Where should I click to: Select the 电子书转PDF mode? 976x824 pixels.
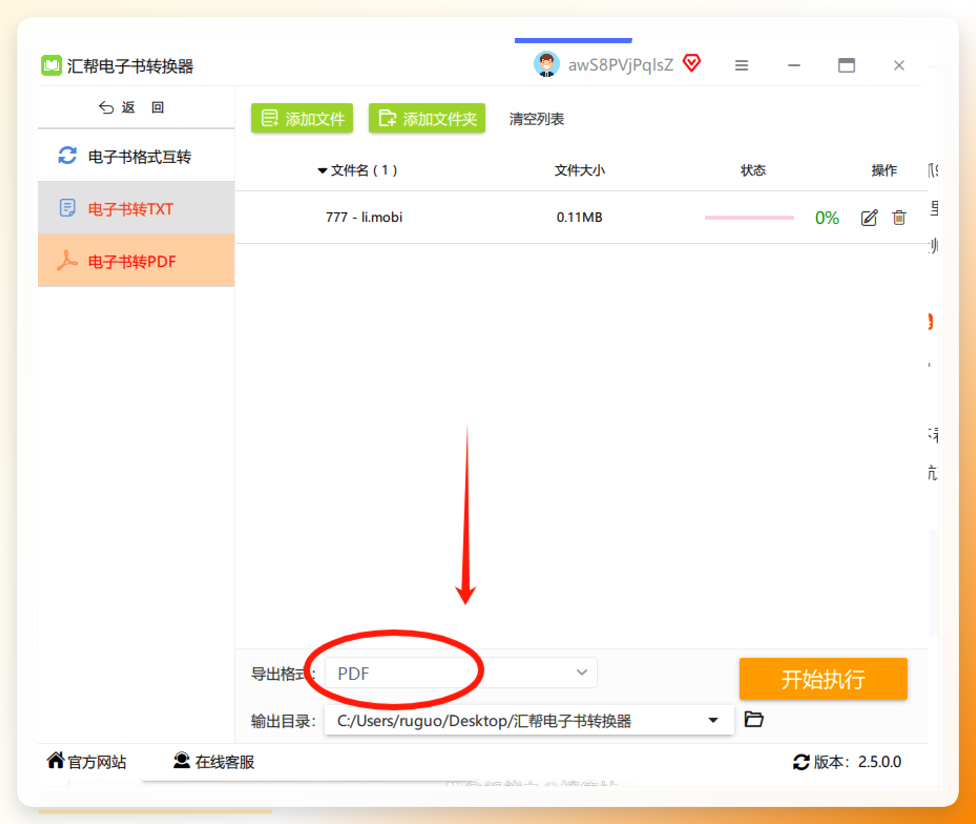click(136, 260)
